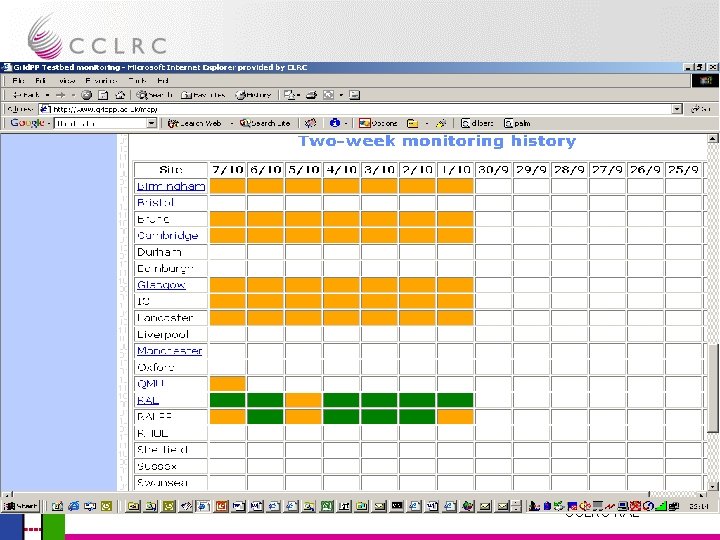The width and height of the screenshot is (720, 540).
Task: Open the File menu
Action: 18,81
